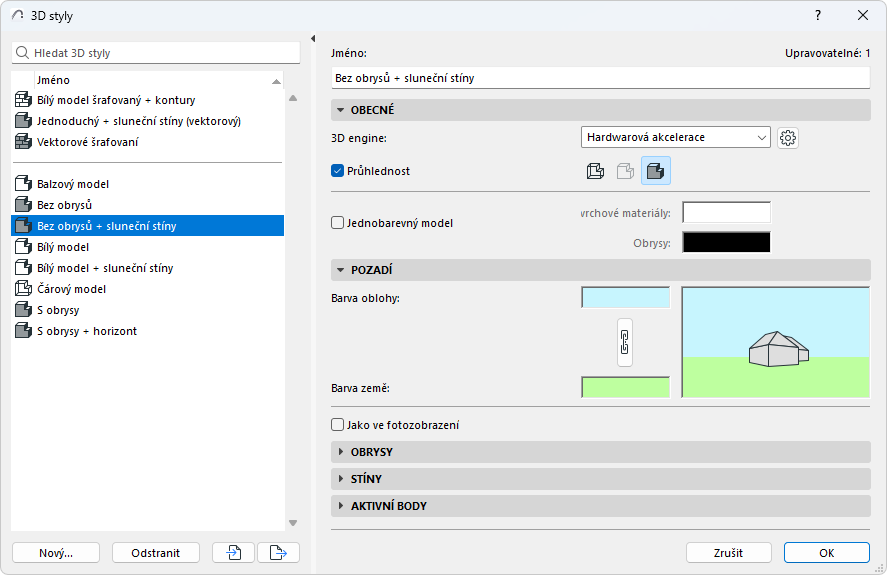Click Zrušit button
The image size is (887, 575).
pyautogui.click(x=729, y=552)
